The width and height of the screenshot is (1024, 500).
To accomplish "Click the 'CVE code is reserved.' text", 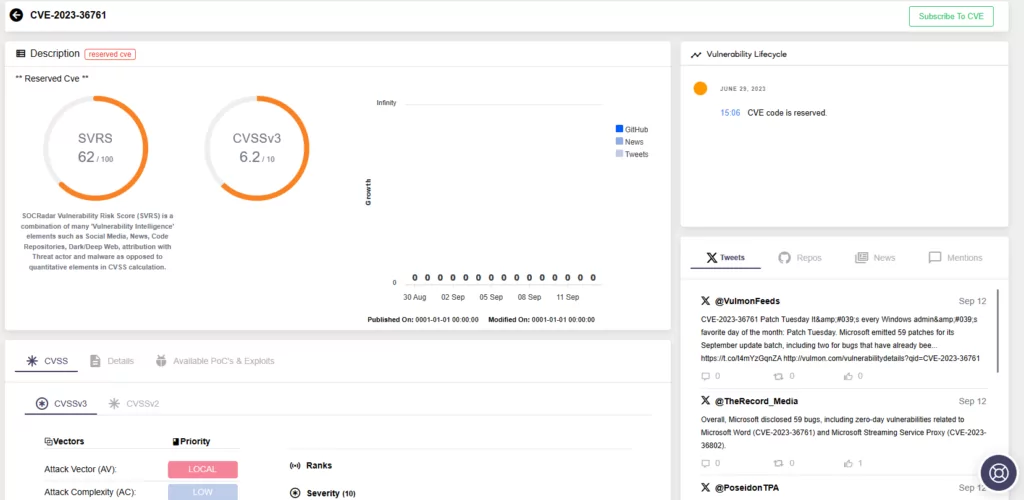I will point(787,113).
